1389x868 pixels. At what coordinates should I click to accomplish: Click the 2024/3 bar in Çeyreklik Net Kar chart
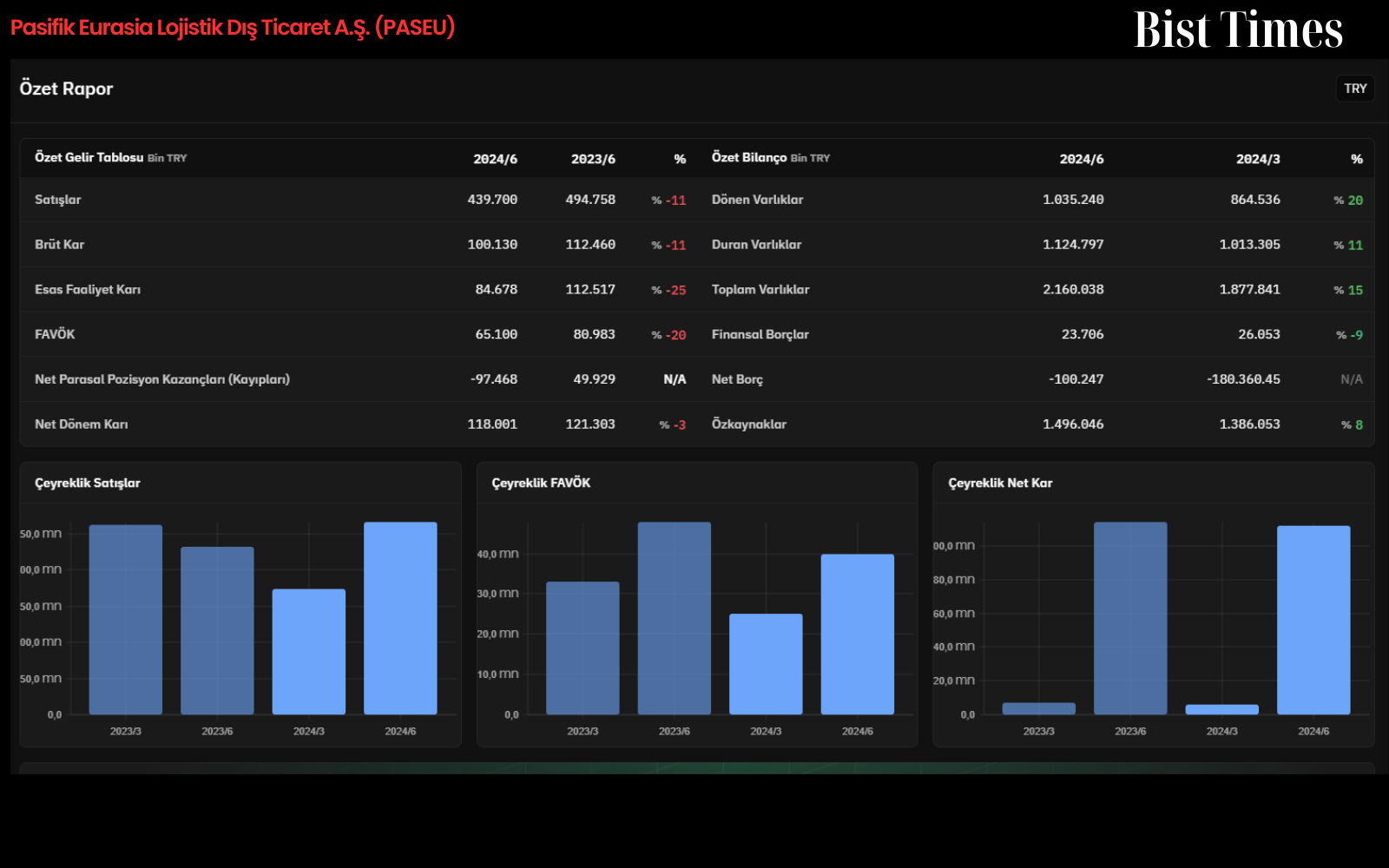pos(1222,710)
